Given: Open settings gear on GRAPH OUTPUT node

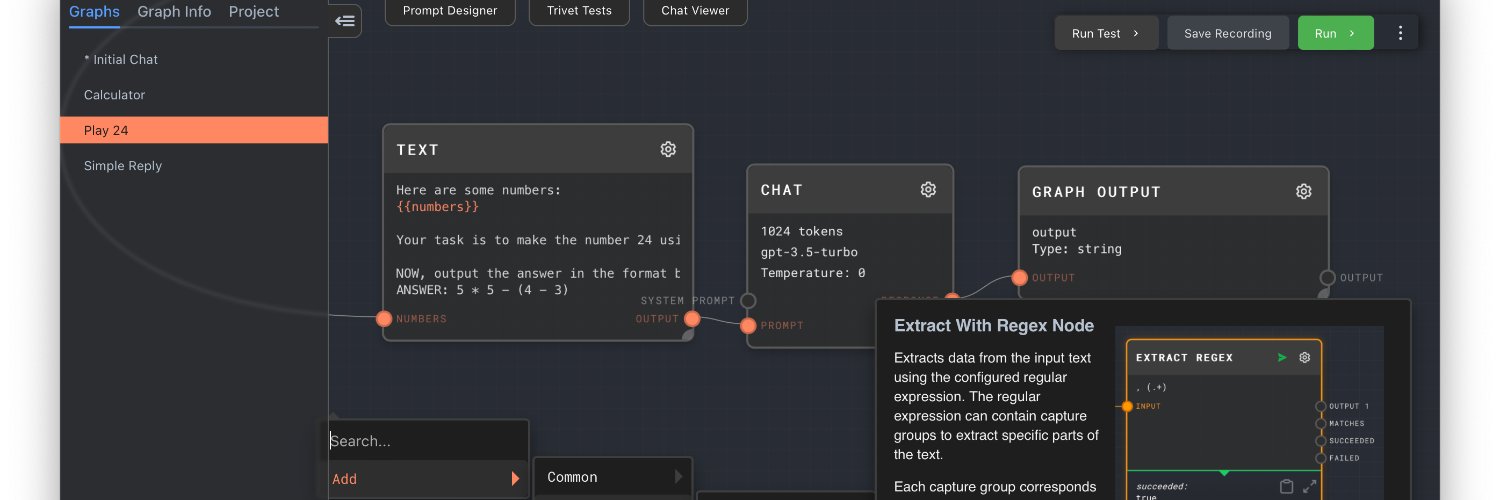Looking at the screenshot, I should [1303, 191].
